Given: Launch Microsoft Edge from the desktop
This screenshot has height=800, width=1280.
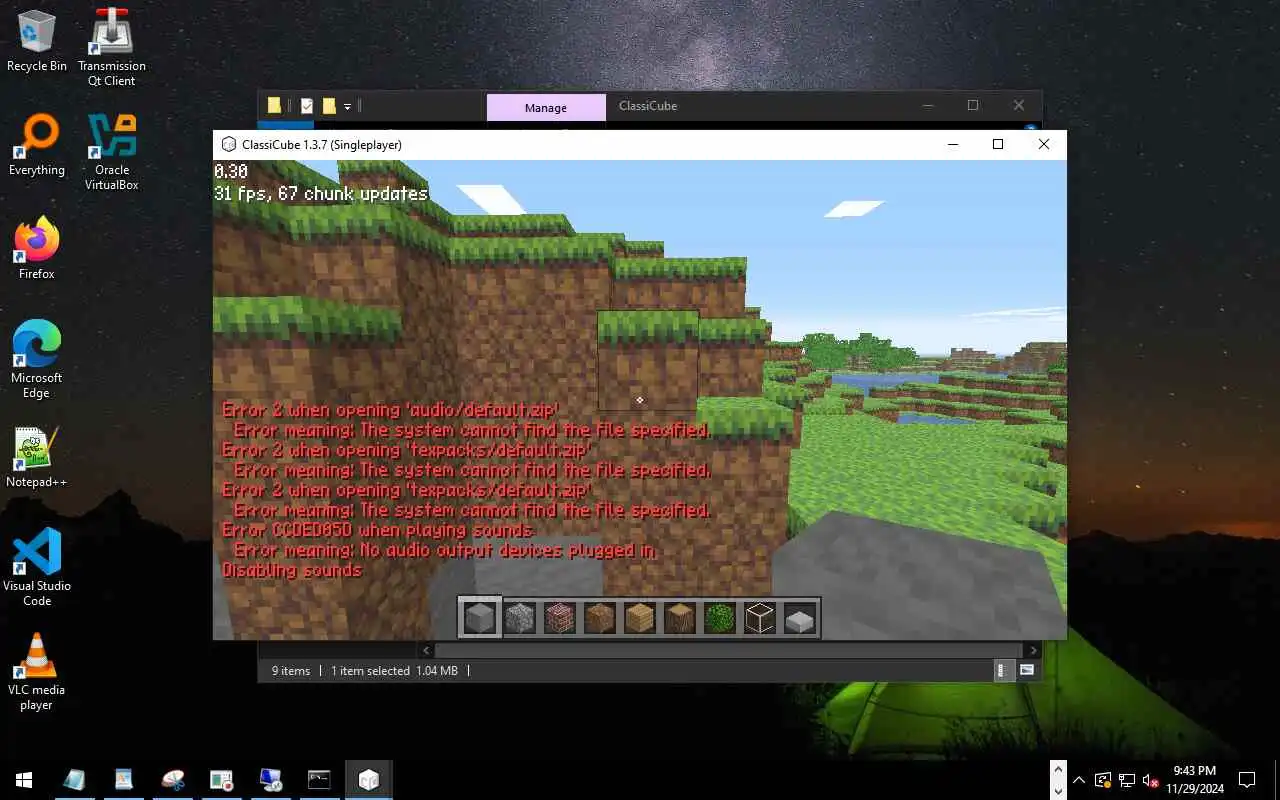Looking at the screenshot, I should 37,360.
